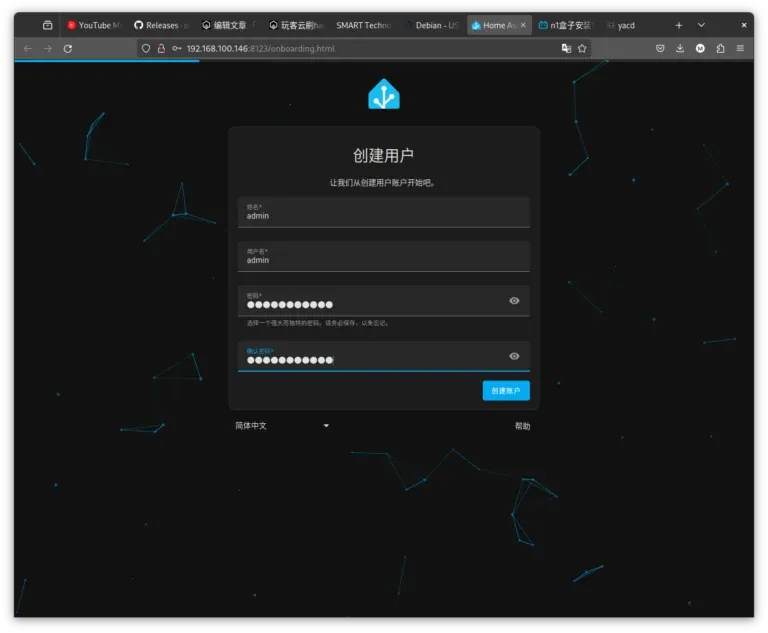Go forward to next page
This screenshot has height=633, width=768.
[x=48, y=49]
